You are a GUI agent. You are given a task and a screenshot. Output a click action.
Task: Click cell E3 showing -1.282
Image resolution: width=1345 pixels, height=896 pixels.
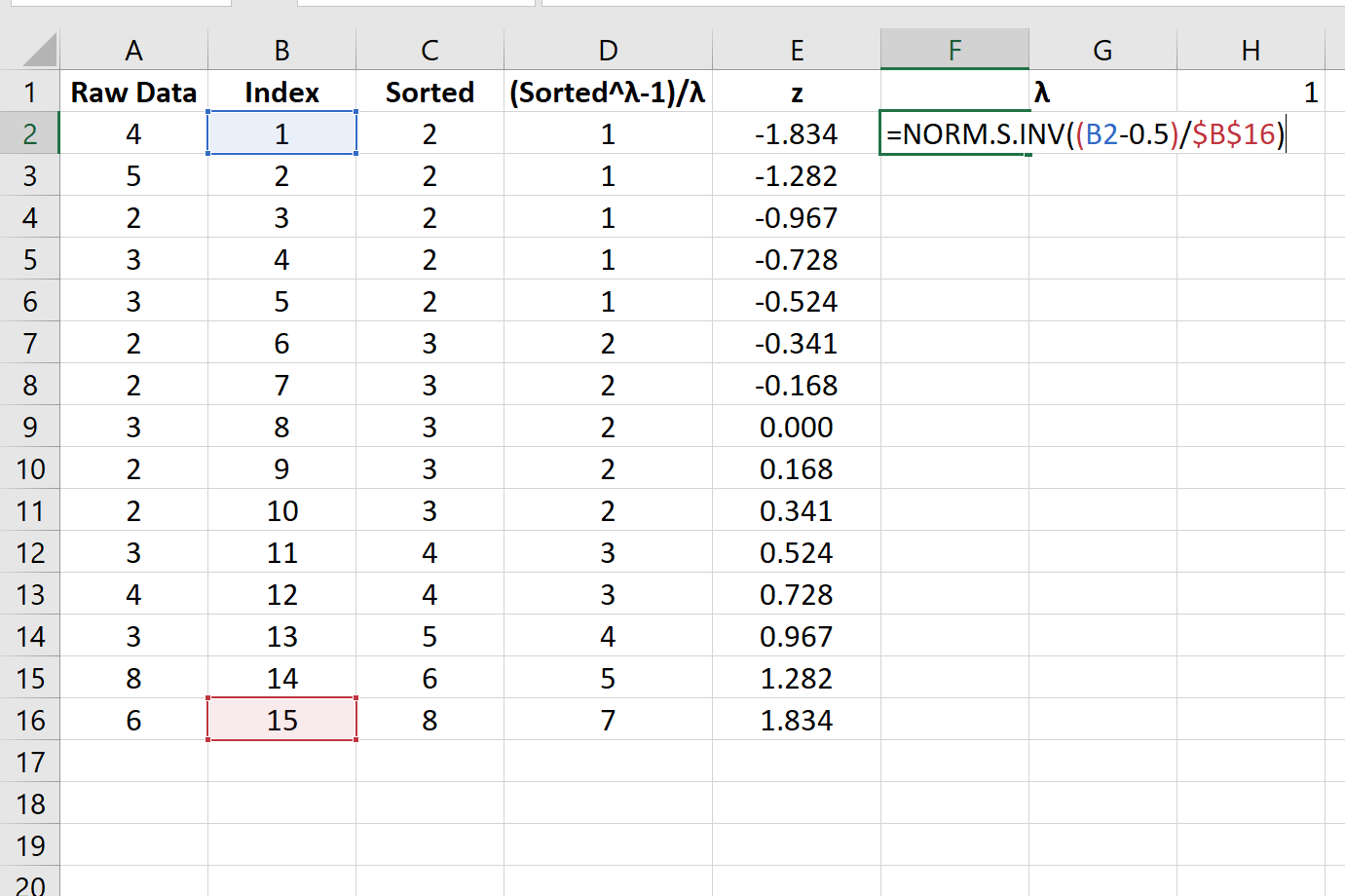[x=797, y=175]
